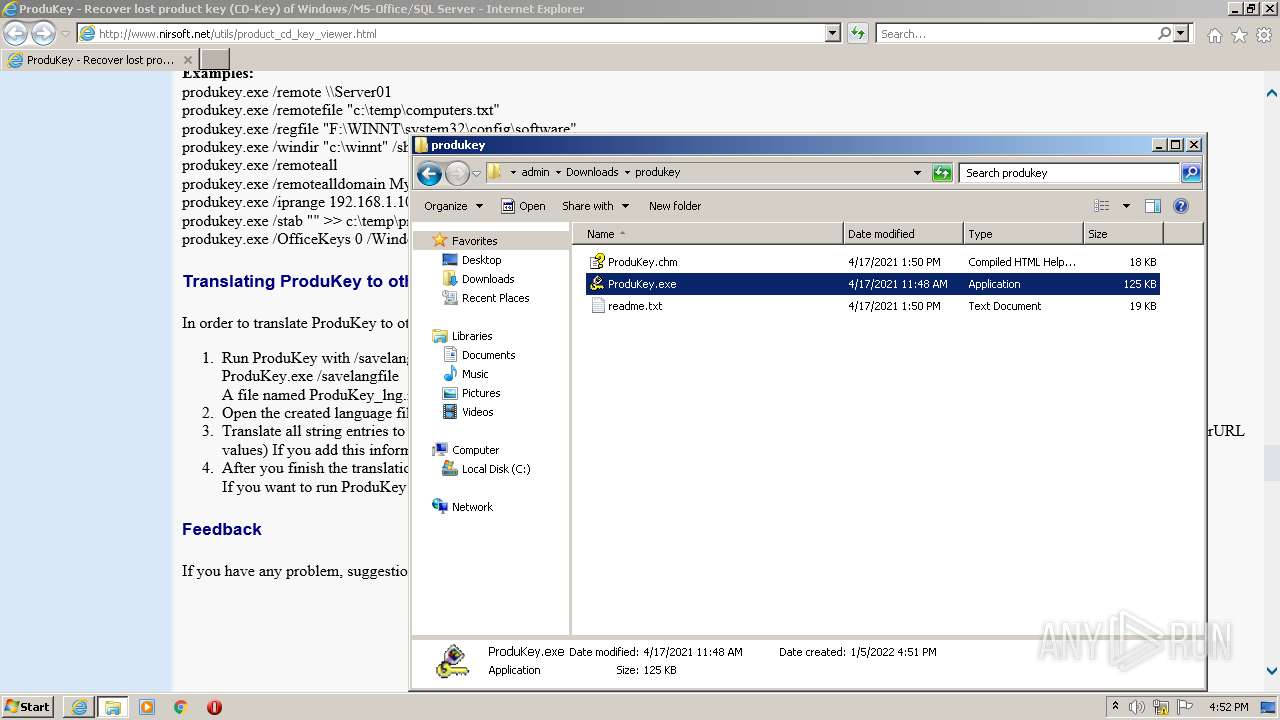Click Open in the Explorer toolbar
This screenshot has width=1280, height=720.
pyautogui.click(x=523, y=206)
